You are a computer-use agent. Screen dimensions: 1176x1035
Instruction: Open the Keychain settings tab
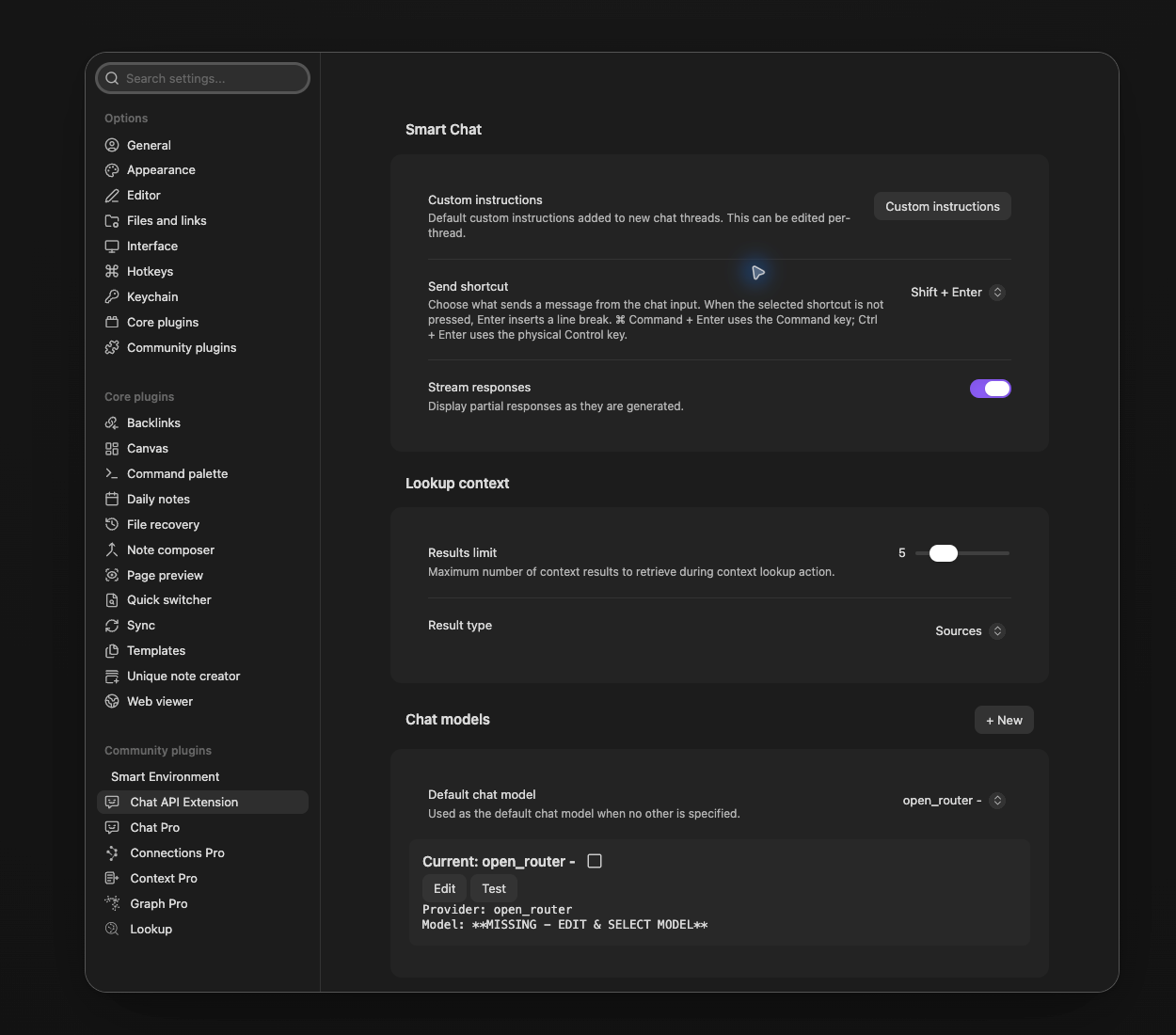(202, 297)
